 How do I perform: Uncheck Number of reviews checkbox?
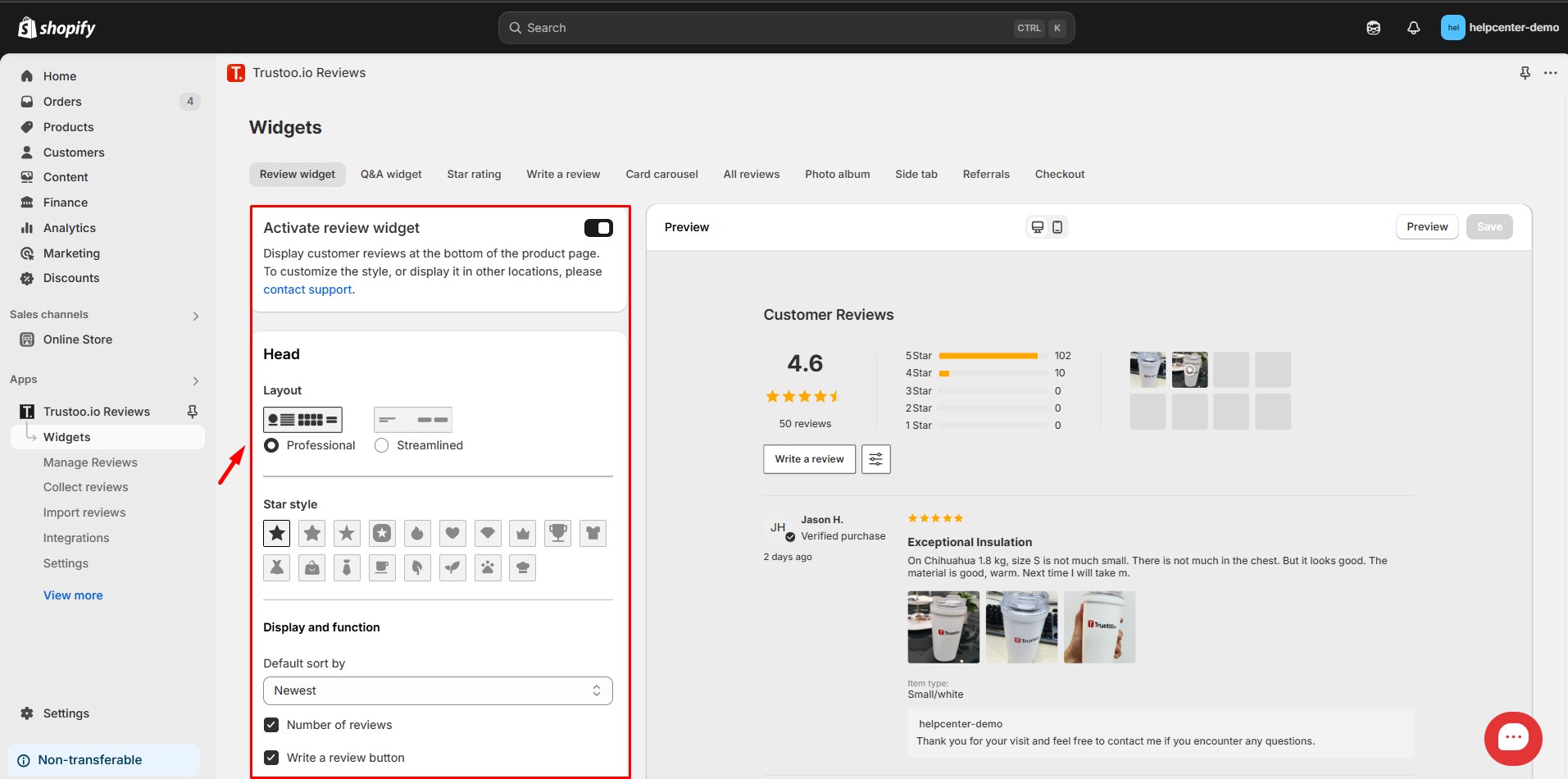(271, 725)
